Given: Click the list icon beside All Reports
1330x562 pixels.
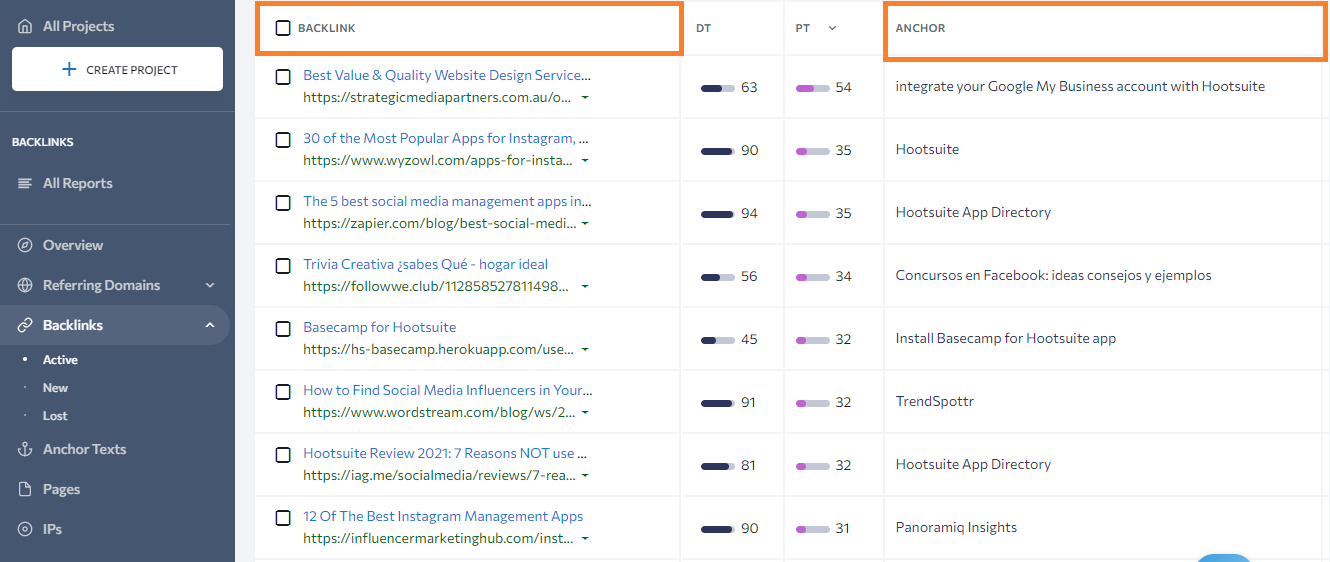Looking at the screenshot, I should [25, 183].
